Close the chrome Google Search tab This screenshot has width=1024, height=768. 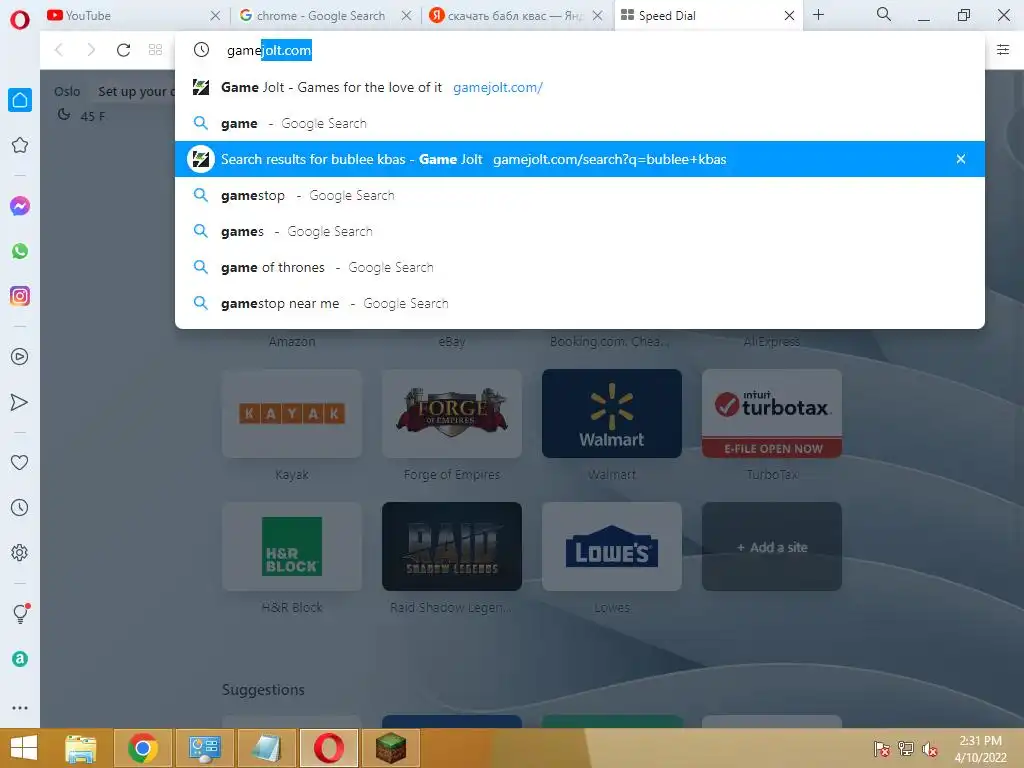click(x=406, y=15)
